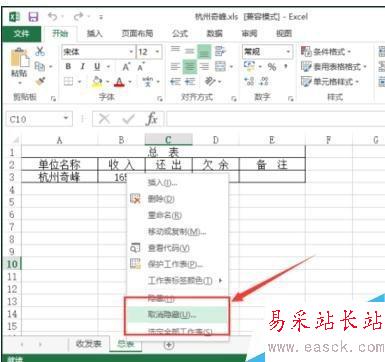This screenshot has height=362, width=385.
Task: Decrease font size with smaller A
Action: coord(141,67)
